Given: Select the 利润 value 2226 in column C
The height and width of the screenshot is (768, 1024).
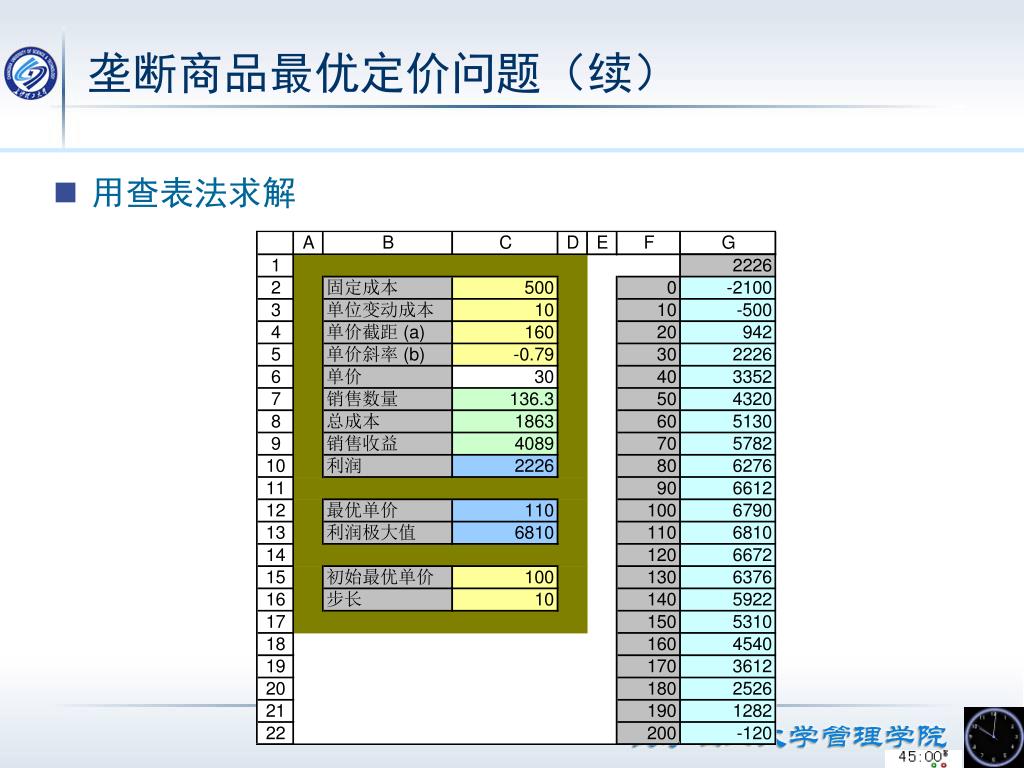Looking at the screenshot, I should pos(505,466).
